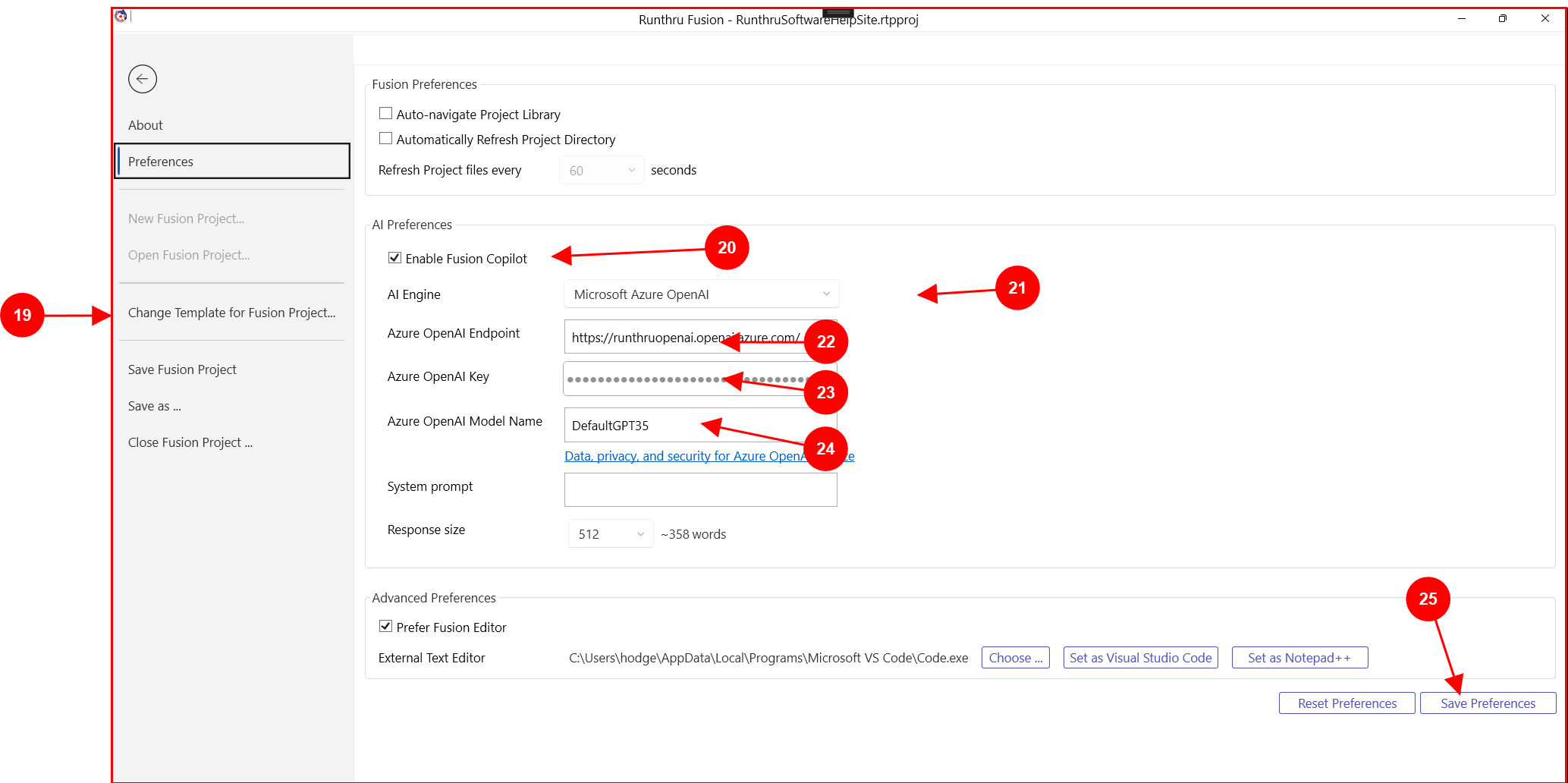1568x783 pixels.
Task: Open the About menu item
Action: tap(146, 125)
